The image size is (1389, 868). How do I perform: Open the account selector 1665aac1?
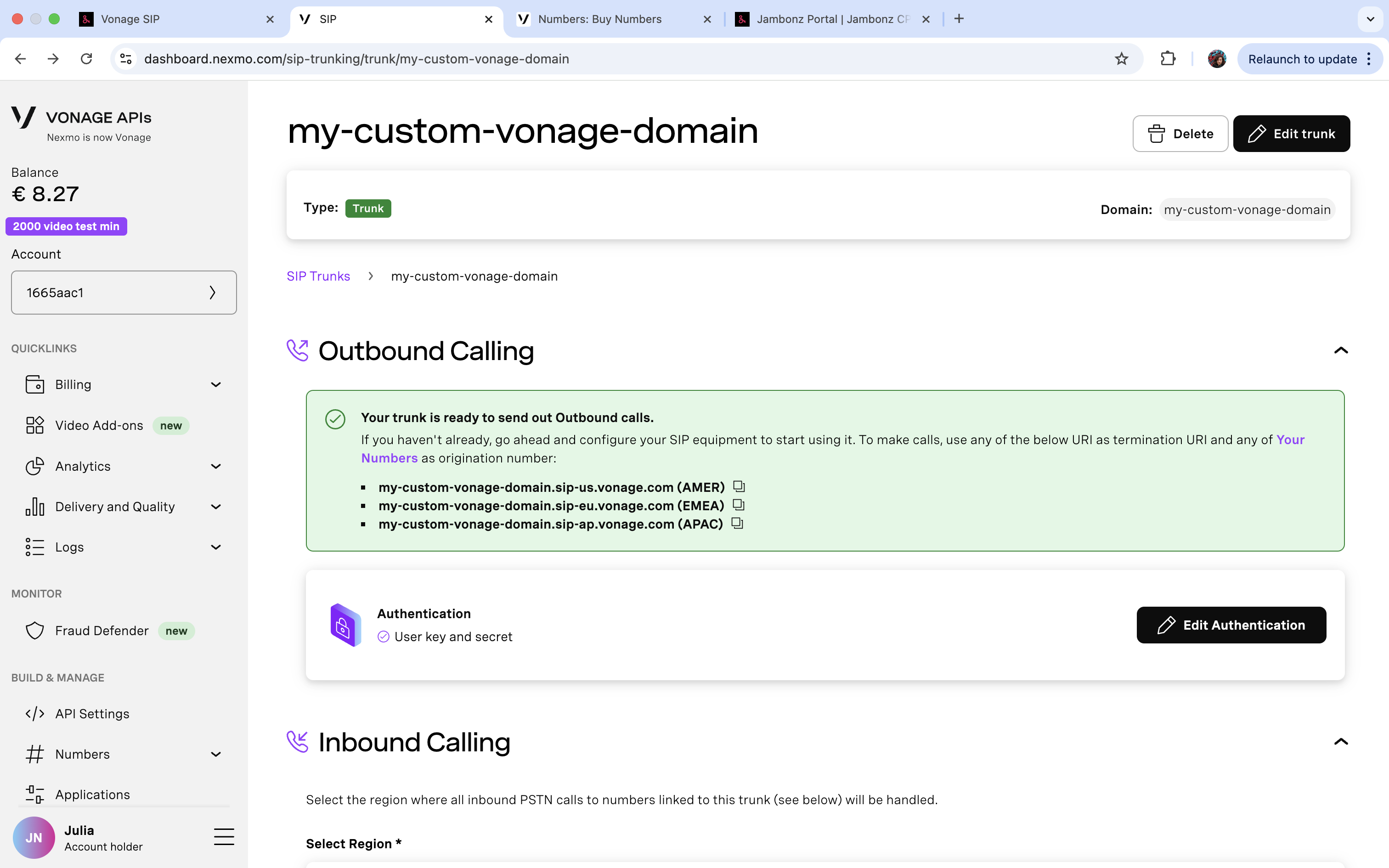tap(124, 293)
